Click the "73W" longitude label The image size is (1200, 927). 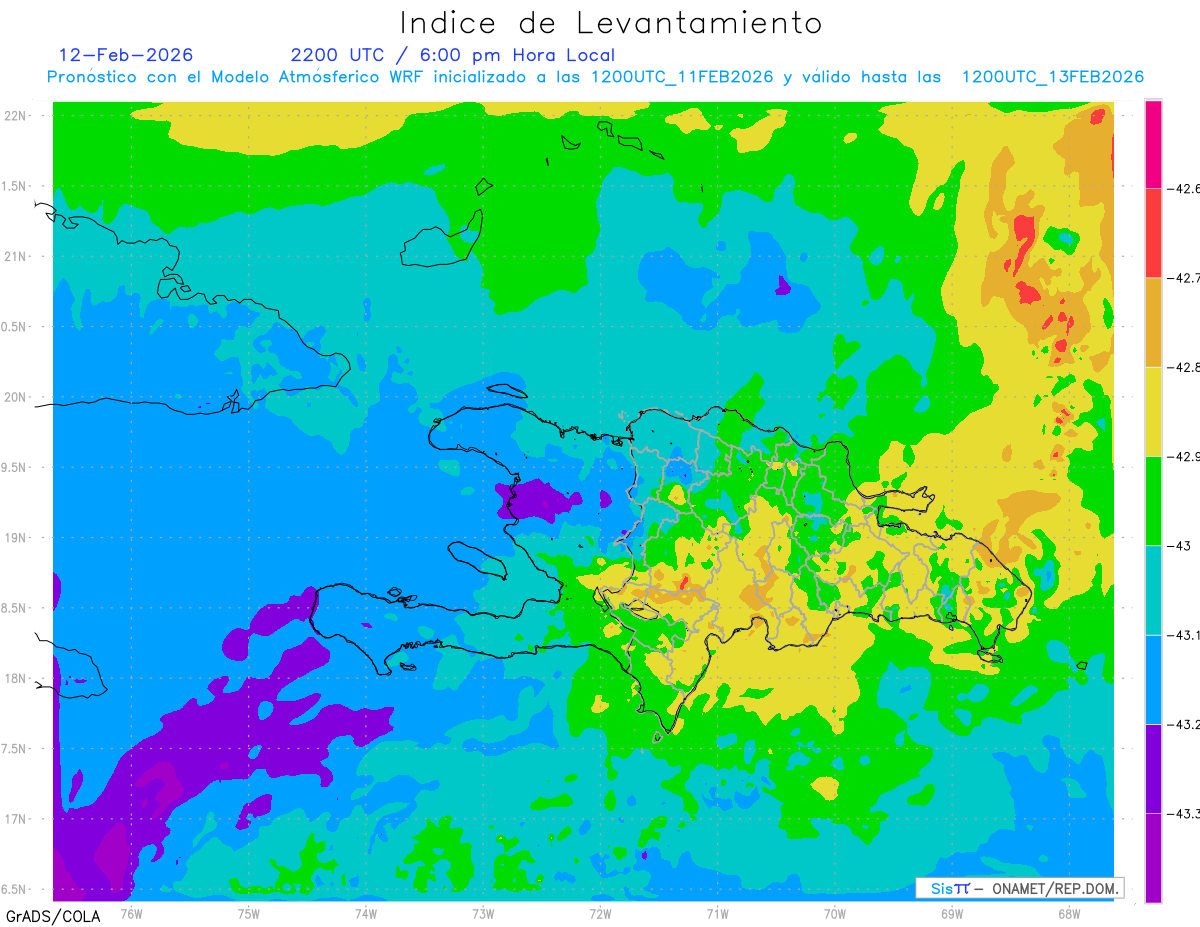[x=483, y=913]
